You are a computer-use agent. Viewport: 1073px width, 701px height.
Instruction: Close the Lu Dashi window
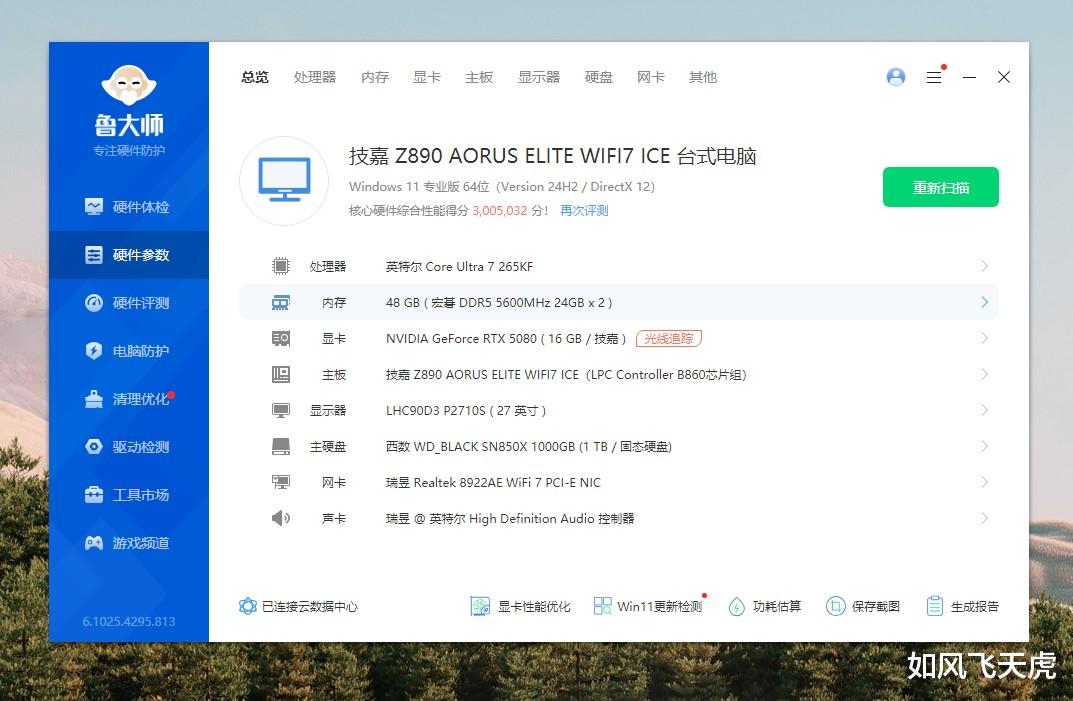pyautogui.click(x=1004, y=77)
